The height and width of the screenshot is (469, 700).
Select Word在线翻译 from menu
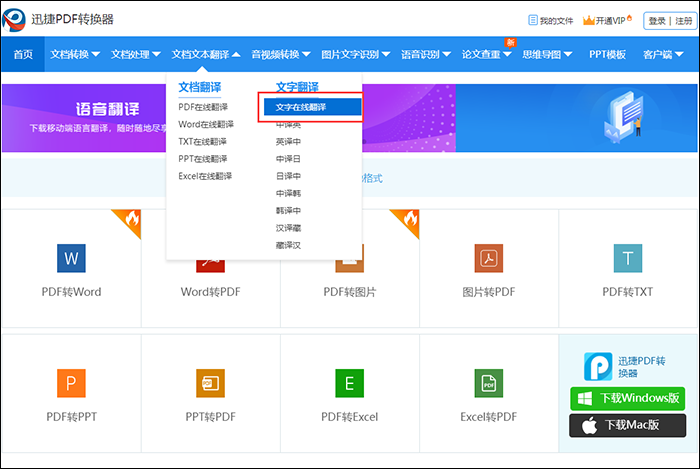[206, 124]
